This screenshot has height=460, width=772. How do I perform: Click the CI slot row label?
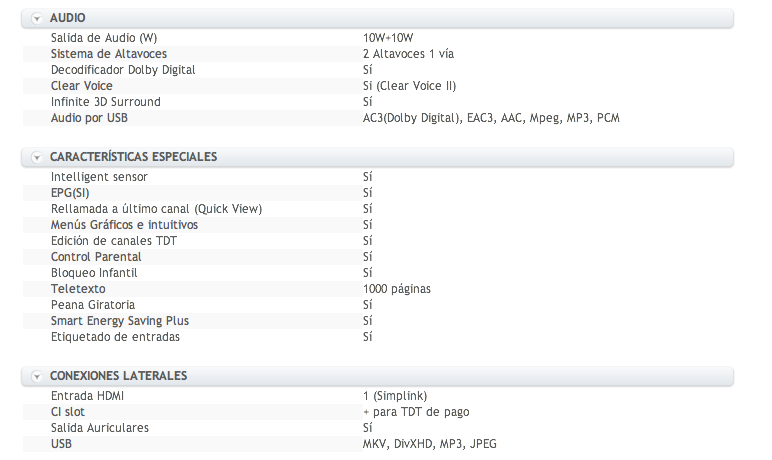[x=68, y=412]
